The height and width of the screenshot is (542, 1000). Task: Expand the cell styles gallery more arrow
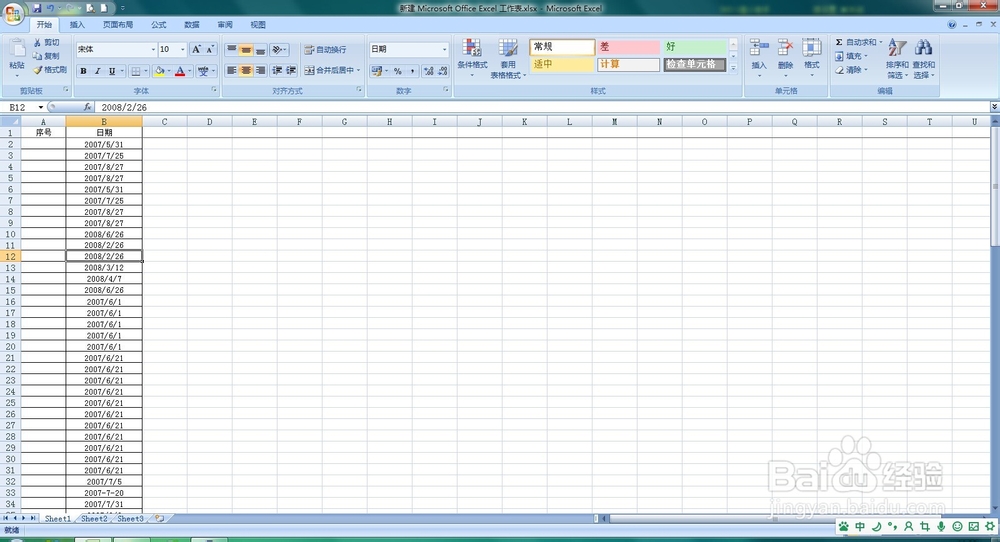point(733,68)
